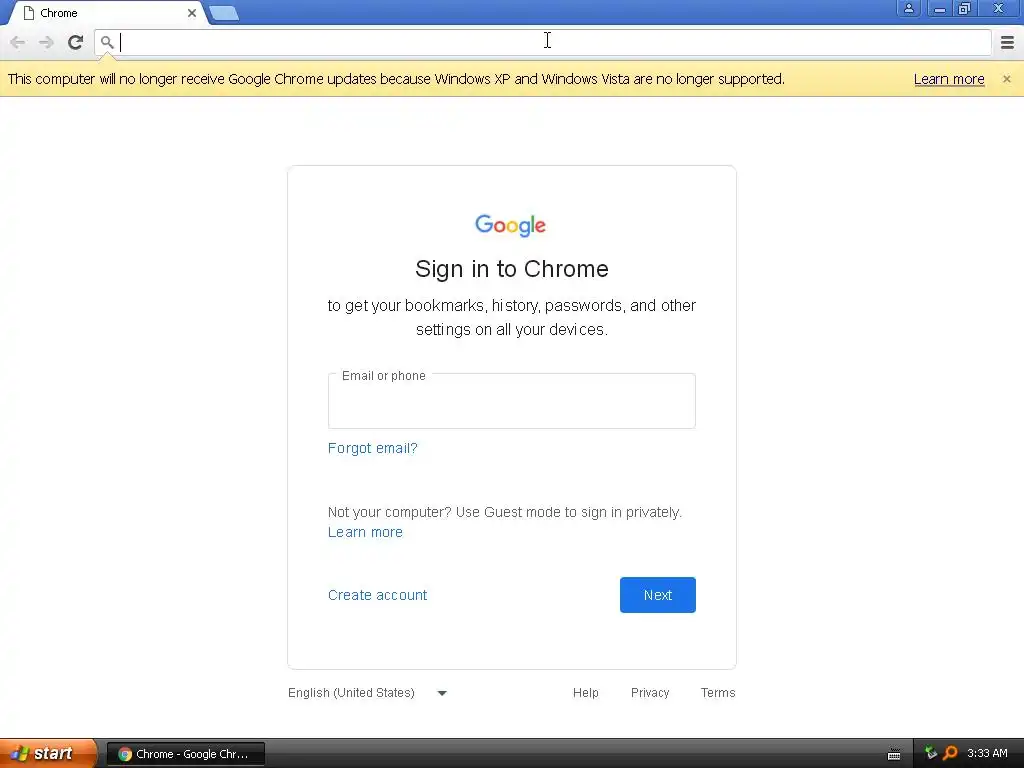Image resolution: width=1024 pixels, height=768 pixels.
Task: Open Learn more in the warning bar
Action: tap(949, 79)
